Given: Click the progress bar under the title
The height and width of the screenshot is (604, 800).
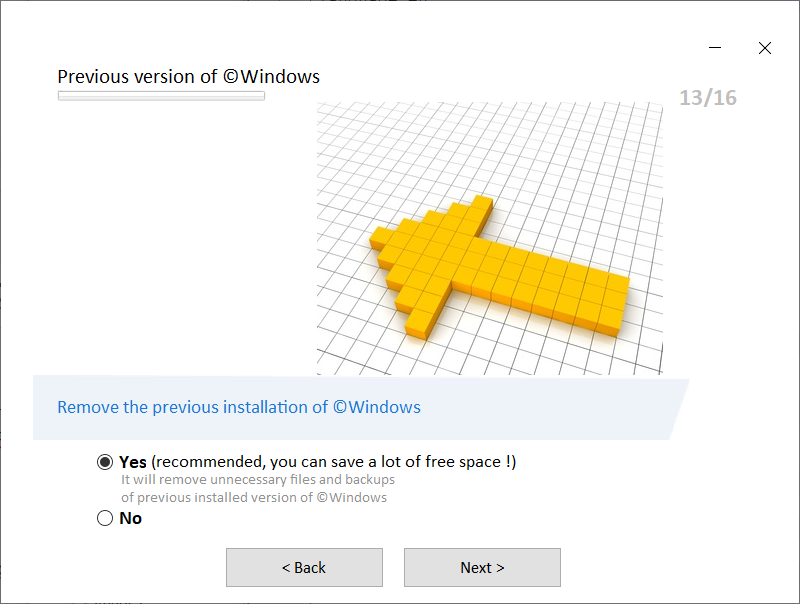Looking at the screenshot, I should click(161, 96).
